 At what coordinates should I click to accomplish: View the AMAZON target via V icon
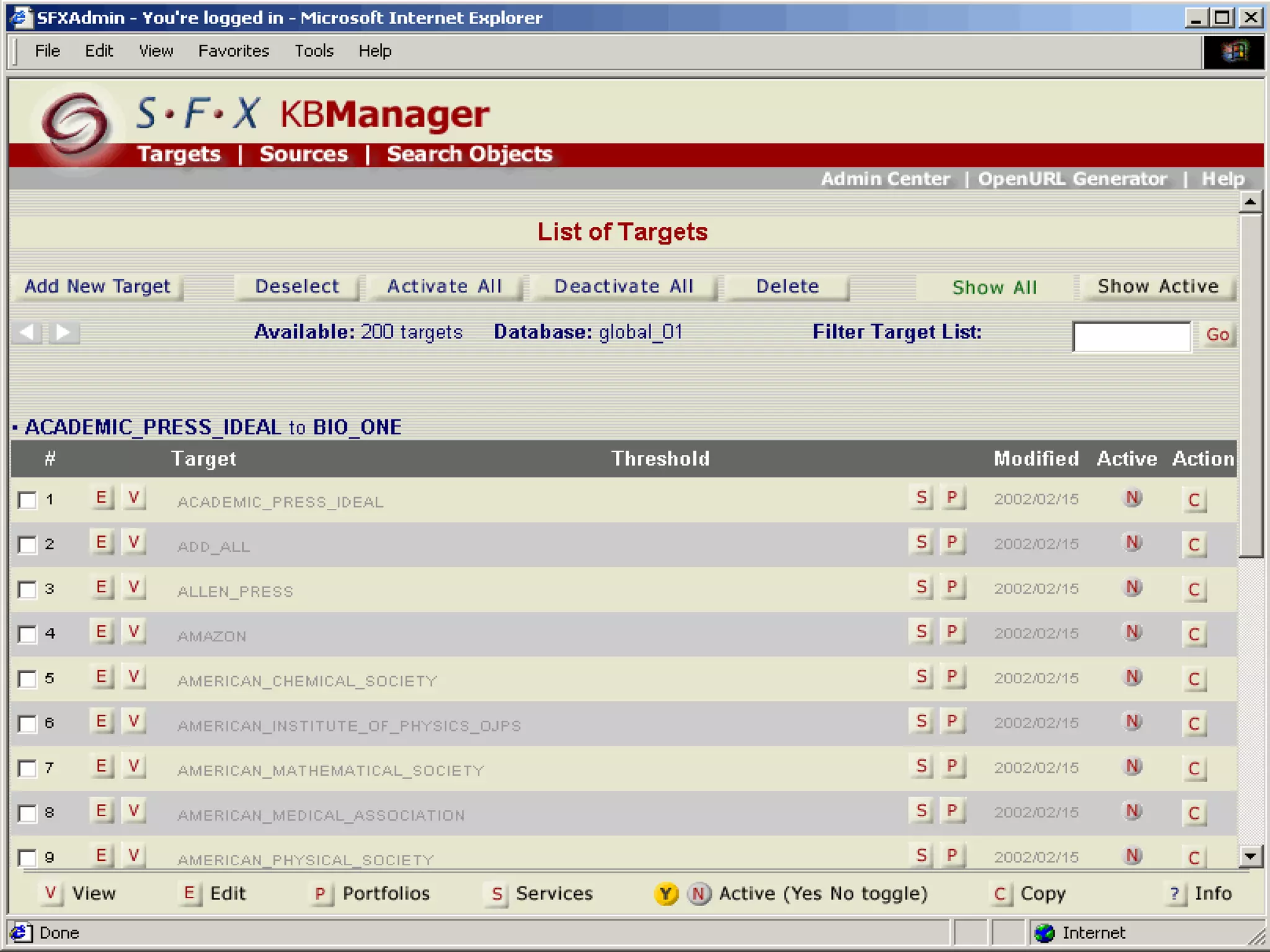coord(133,632)
